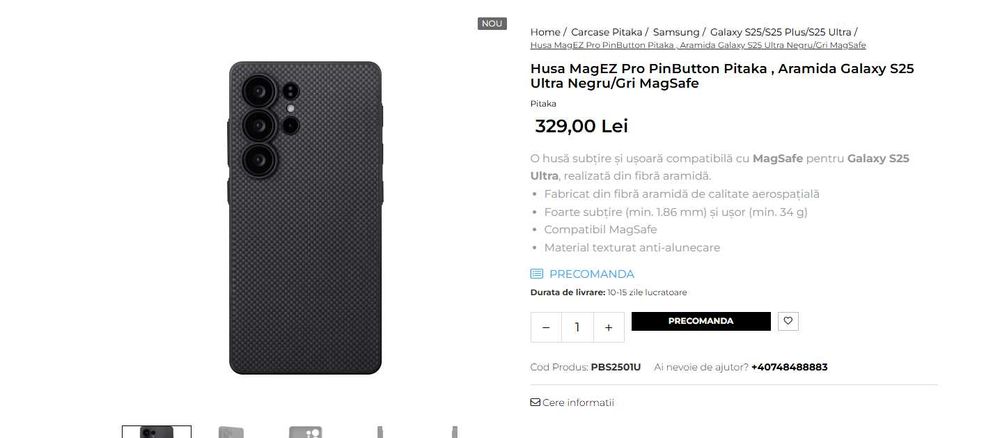Open Samsung breadcrumb category
The image size is (1000, 438).
tap(676, 32)
